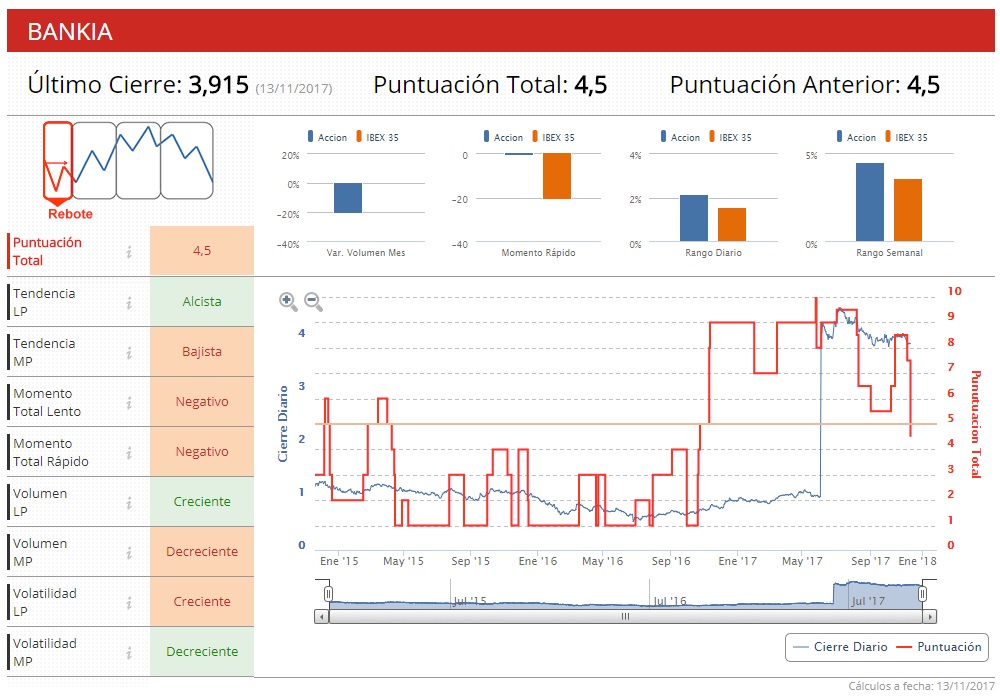
Task: Toggle Accion legend in Rango Diario chart
Action: (x=680, y=137)
